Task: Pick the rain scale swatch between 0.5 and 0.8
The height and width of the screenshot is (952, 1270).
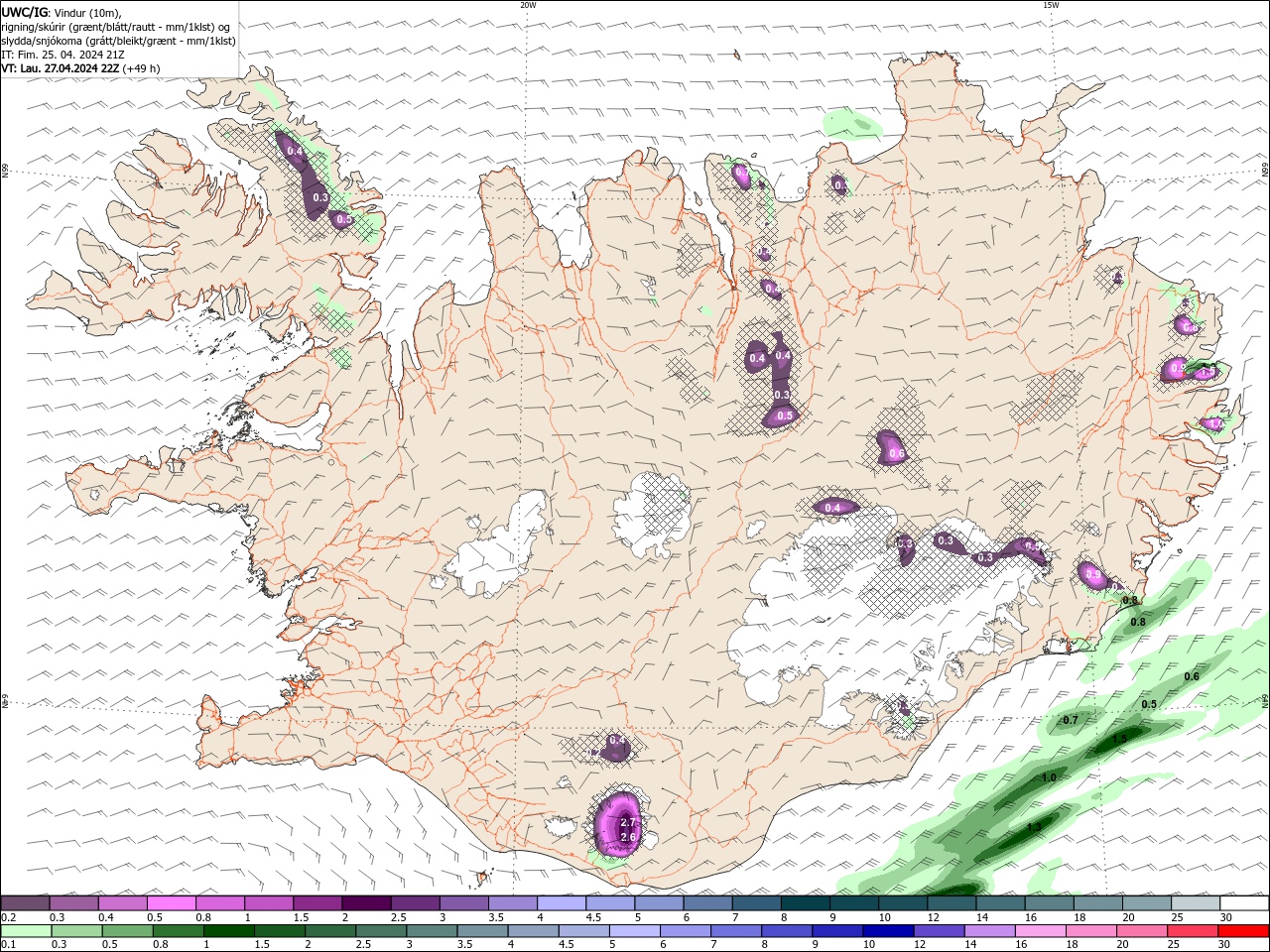Action: 128,931
